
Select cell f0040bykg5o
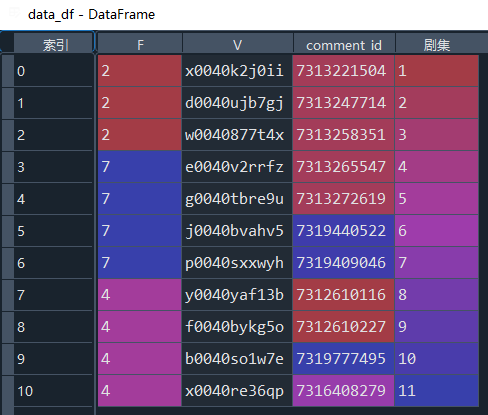237,327
